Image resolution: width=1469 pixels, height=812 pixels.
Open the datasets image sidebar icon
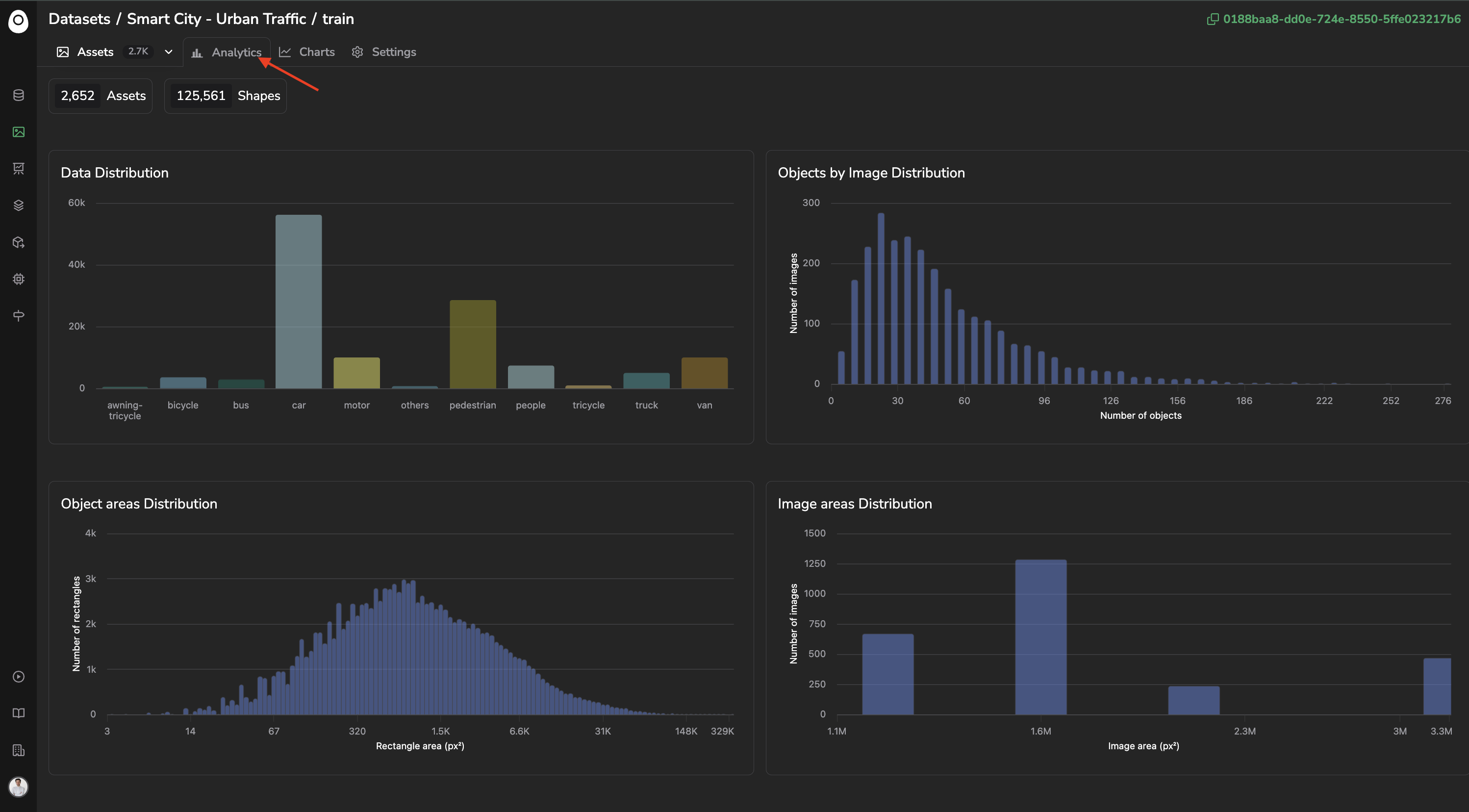[x=18, y=132]
